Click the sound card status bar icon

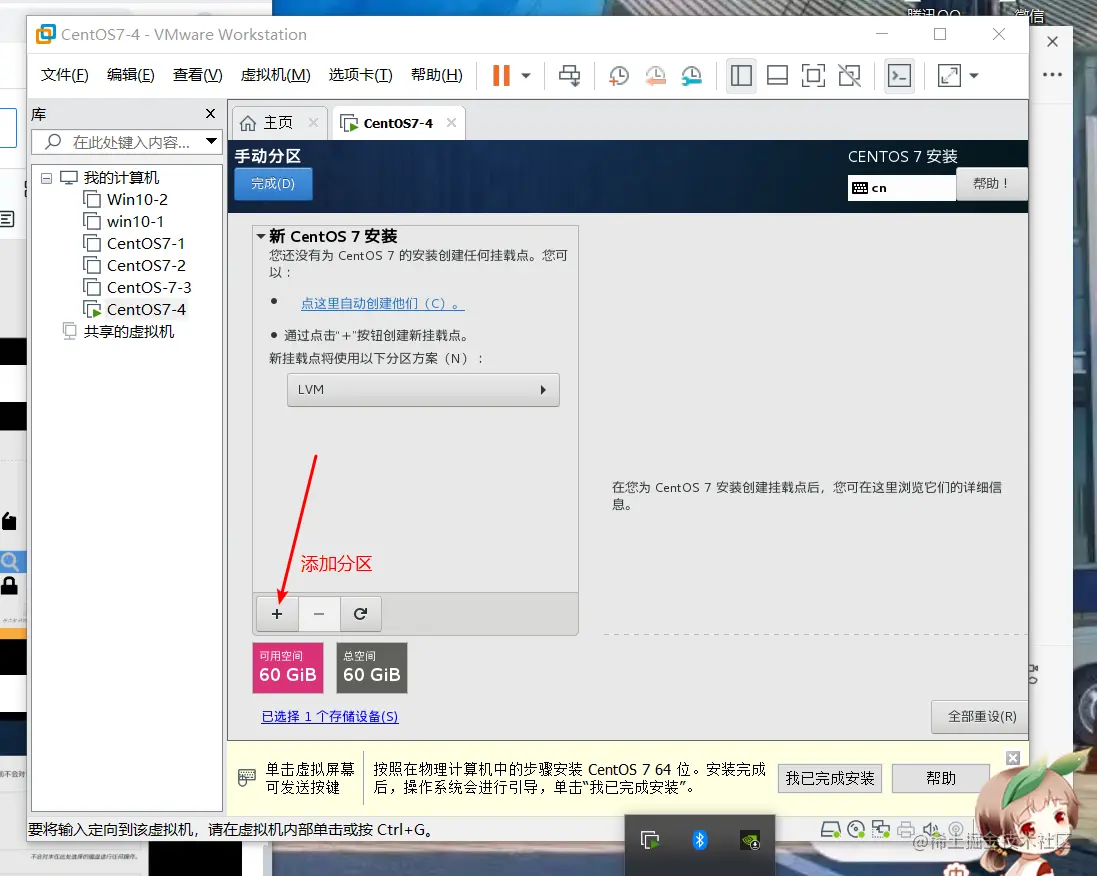point(930,830)
